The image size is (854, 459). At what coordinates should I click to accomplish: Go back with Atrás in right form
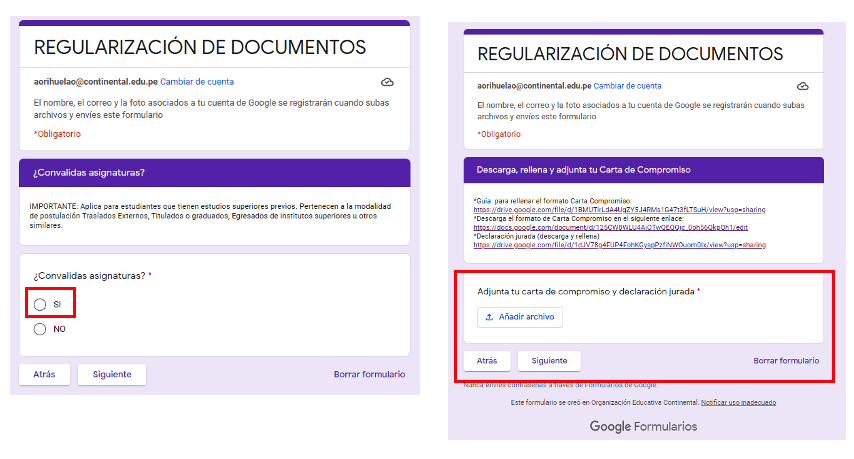(x=487, y=361)
